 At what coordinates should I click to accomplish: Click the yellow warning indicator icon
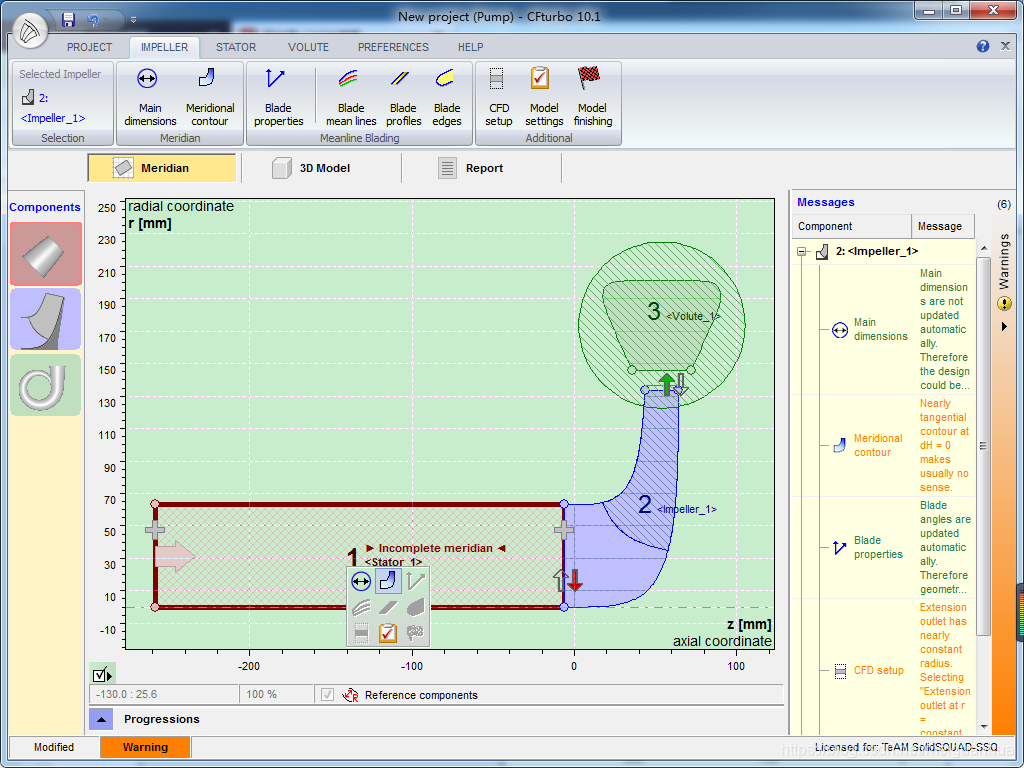click(1004, 304)
